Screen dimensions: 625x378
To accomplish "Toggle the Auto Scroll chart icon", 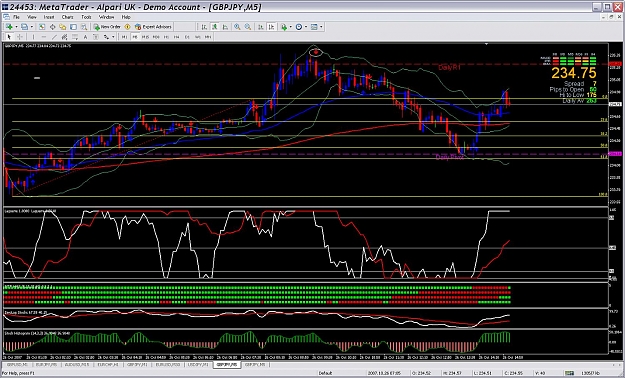I will (x=261, y=27).
